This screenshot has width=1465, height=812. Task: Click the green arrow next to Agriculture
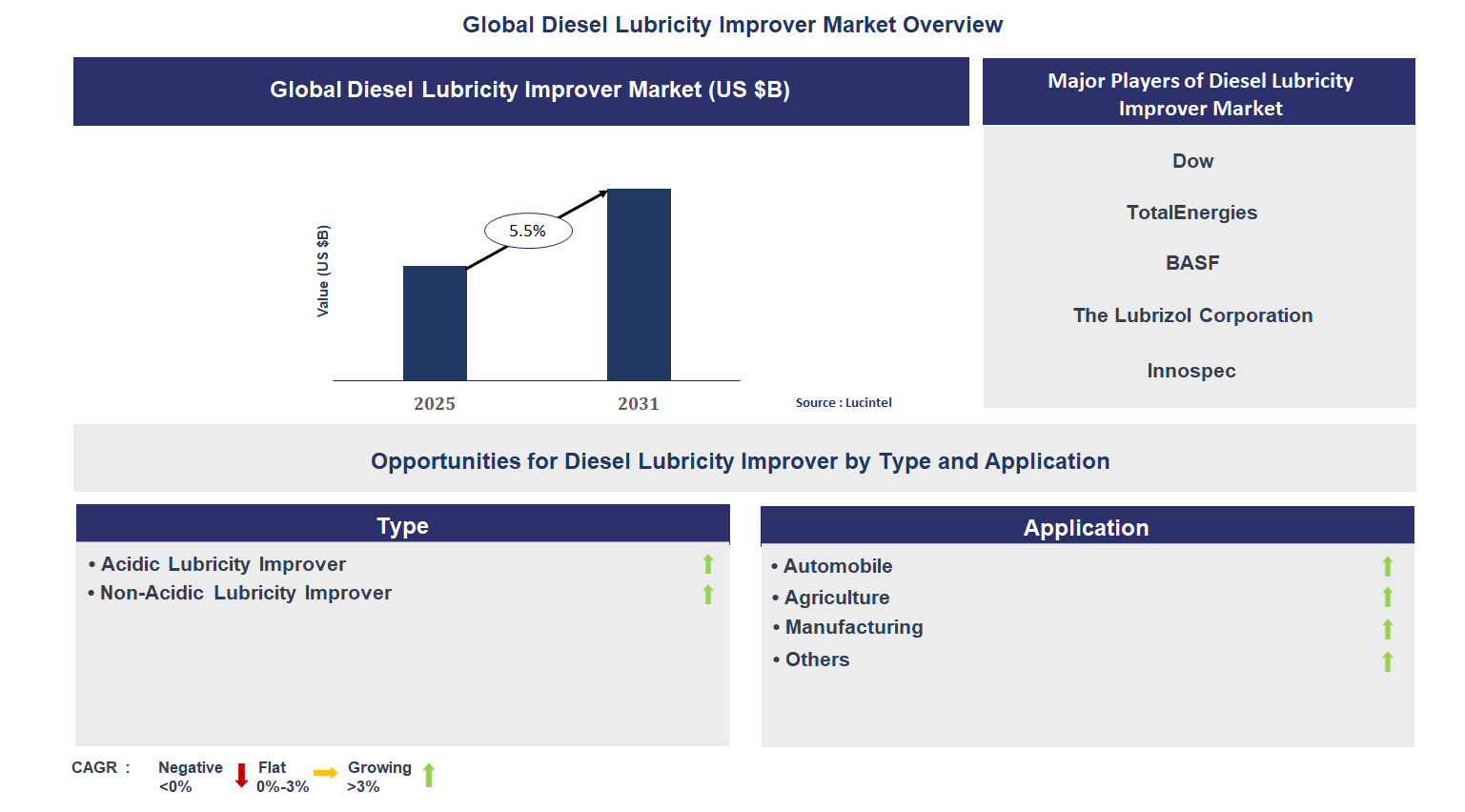(1387, 597)
